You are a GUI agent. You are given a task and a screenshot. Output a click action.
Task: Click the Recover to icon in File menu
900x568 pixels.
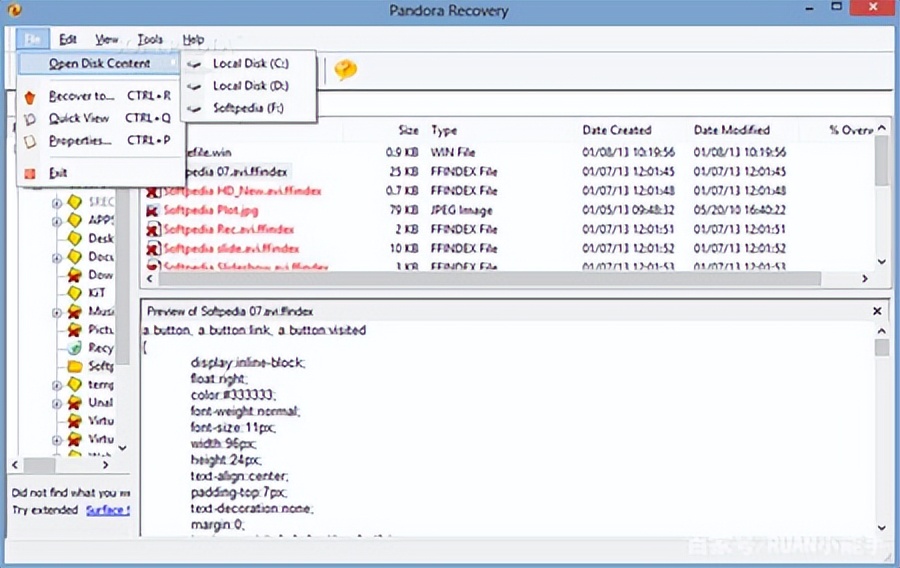pos(30,97)
